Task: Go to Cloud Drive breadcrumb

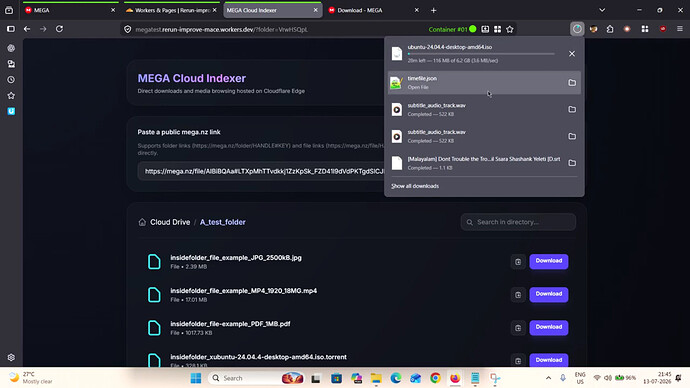Action: click(x=170, y=222)
